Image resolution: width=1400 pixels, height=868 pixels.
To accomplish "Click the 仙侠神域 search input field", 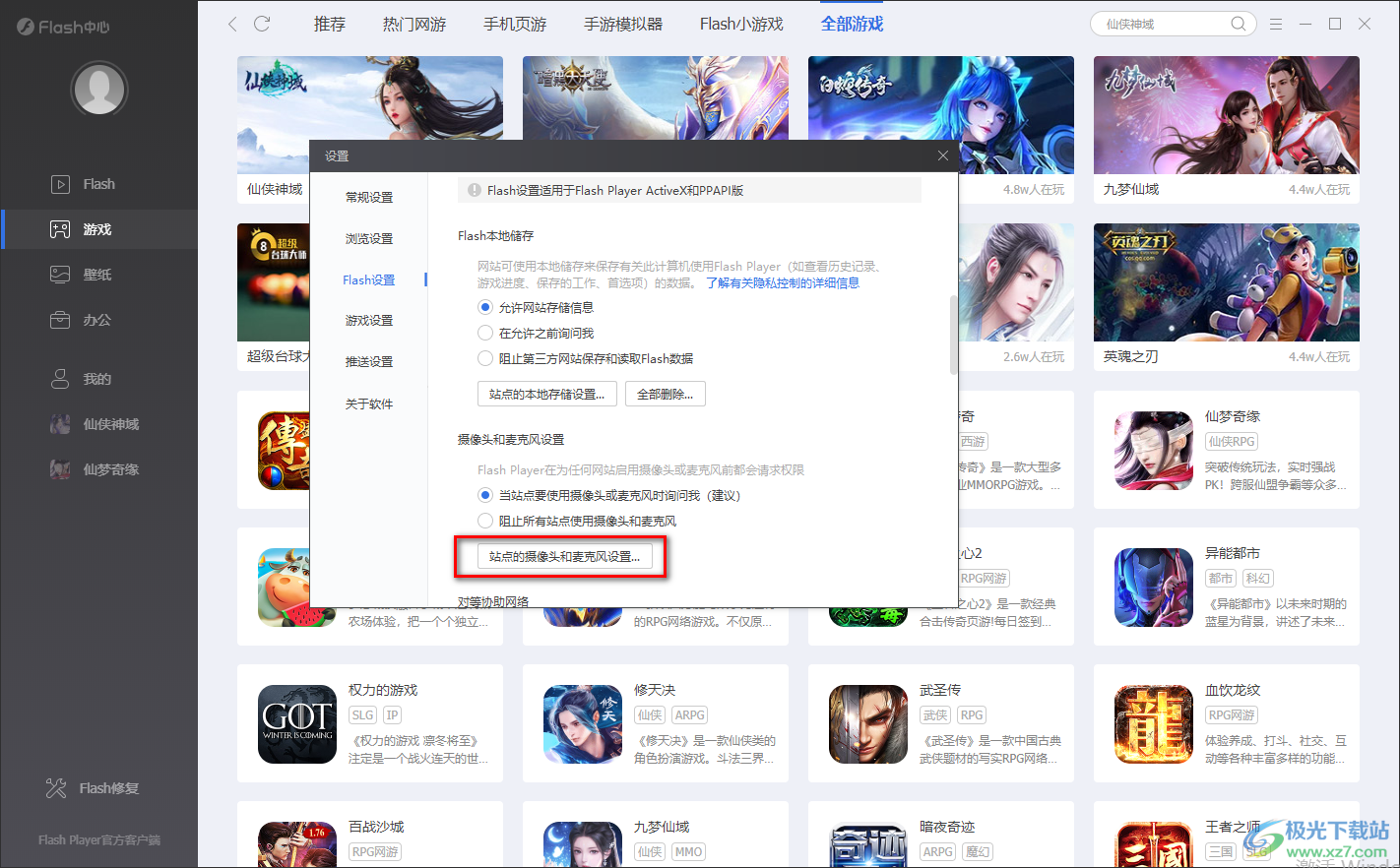I will (1165, 24).
